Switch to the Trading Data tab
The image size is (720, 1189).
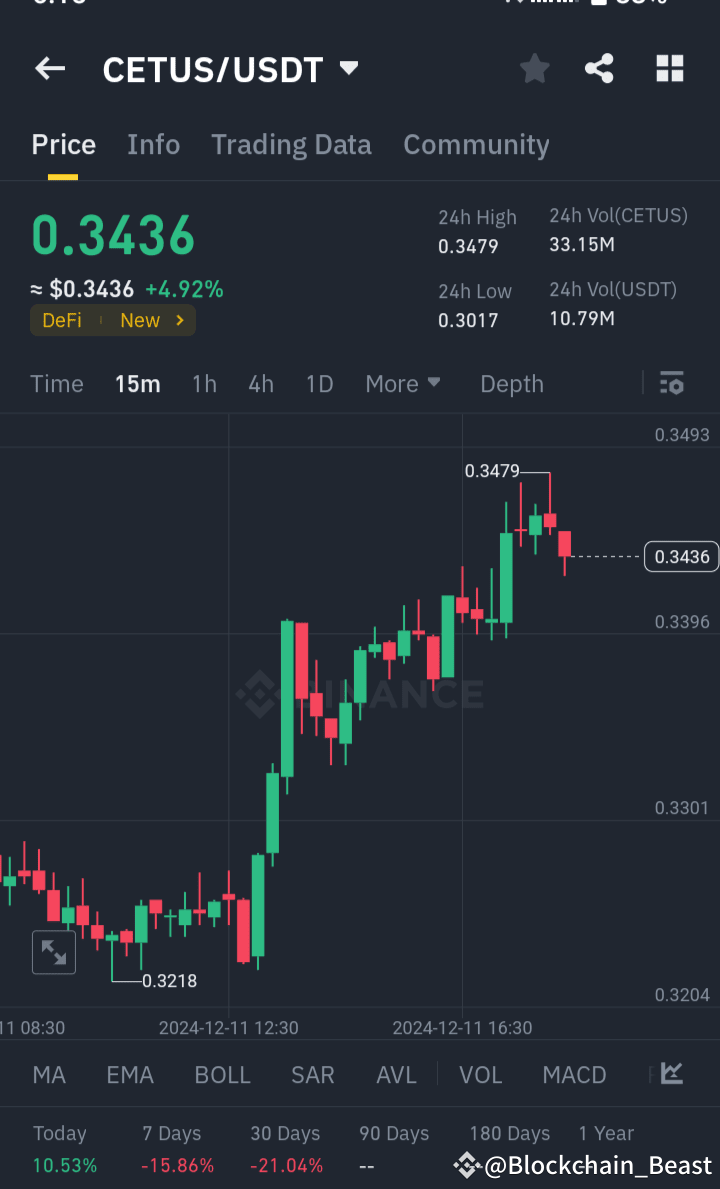pos(291,145)
